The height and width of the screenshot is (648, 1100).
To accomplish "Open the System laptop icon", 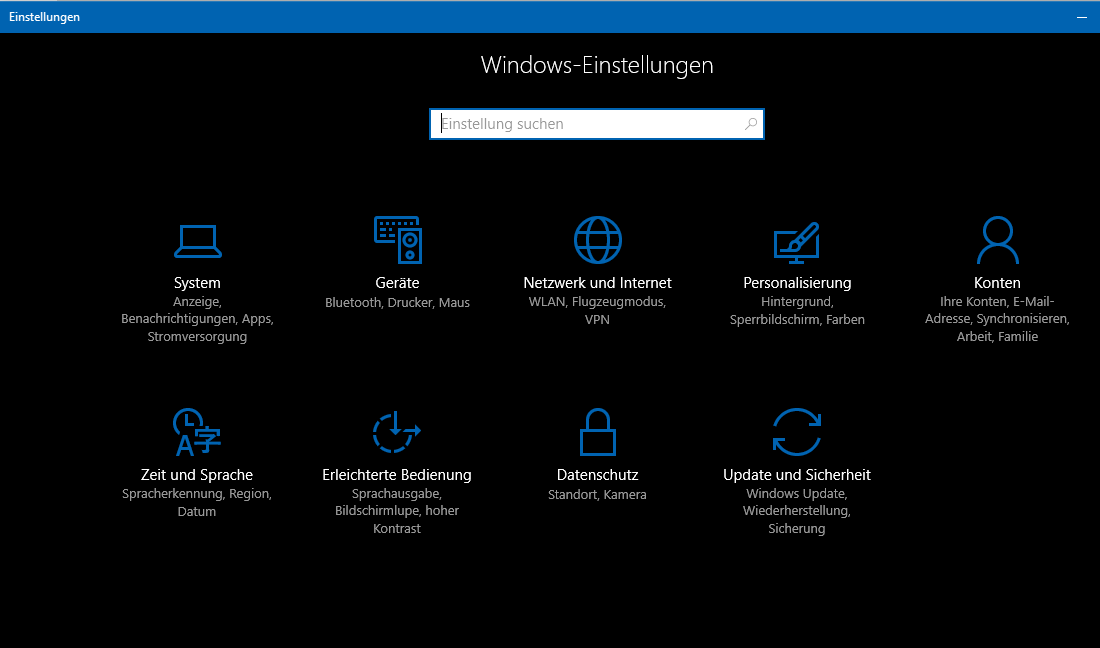I will 198,241.
